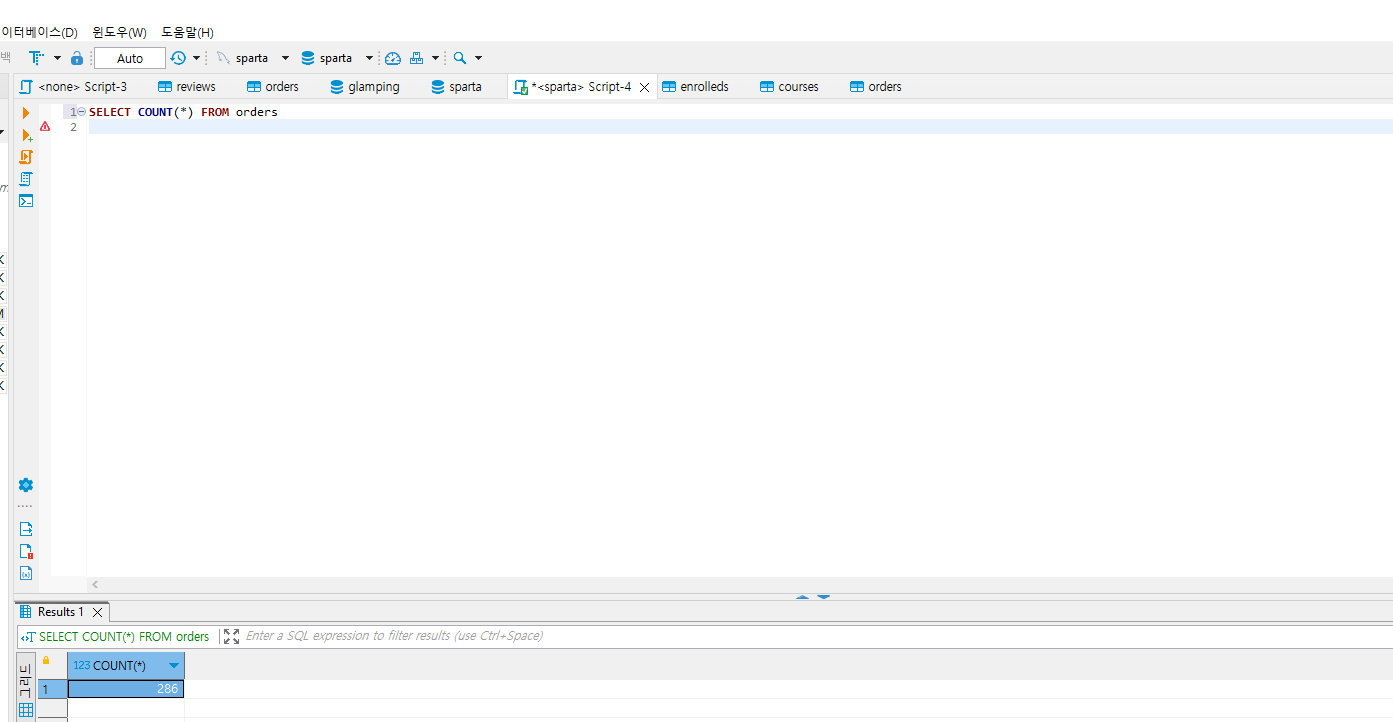
Task: Click the export output file icon
Action: (26, 529)
